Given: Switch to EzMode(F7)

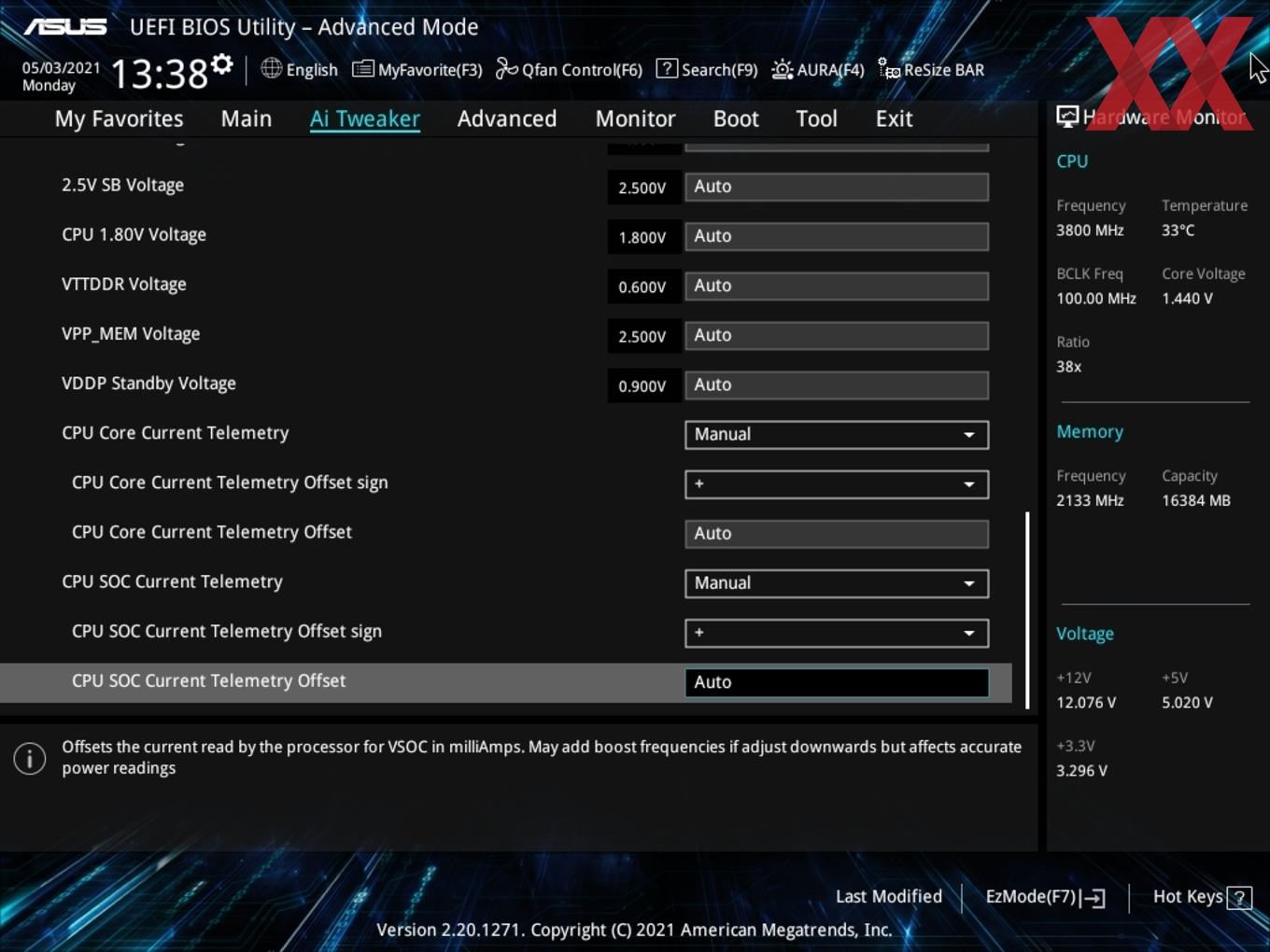Looking at the screenshot, I should (x=1045, y=897).
